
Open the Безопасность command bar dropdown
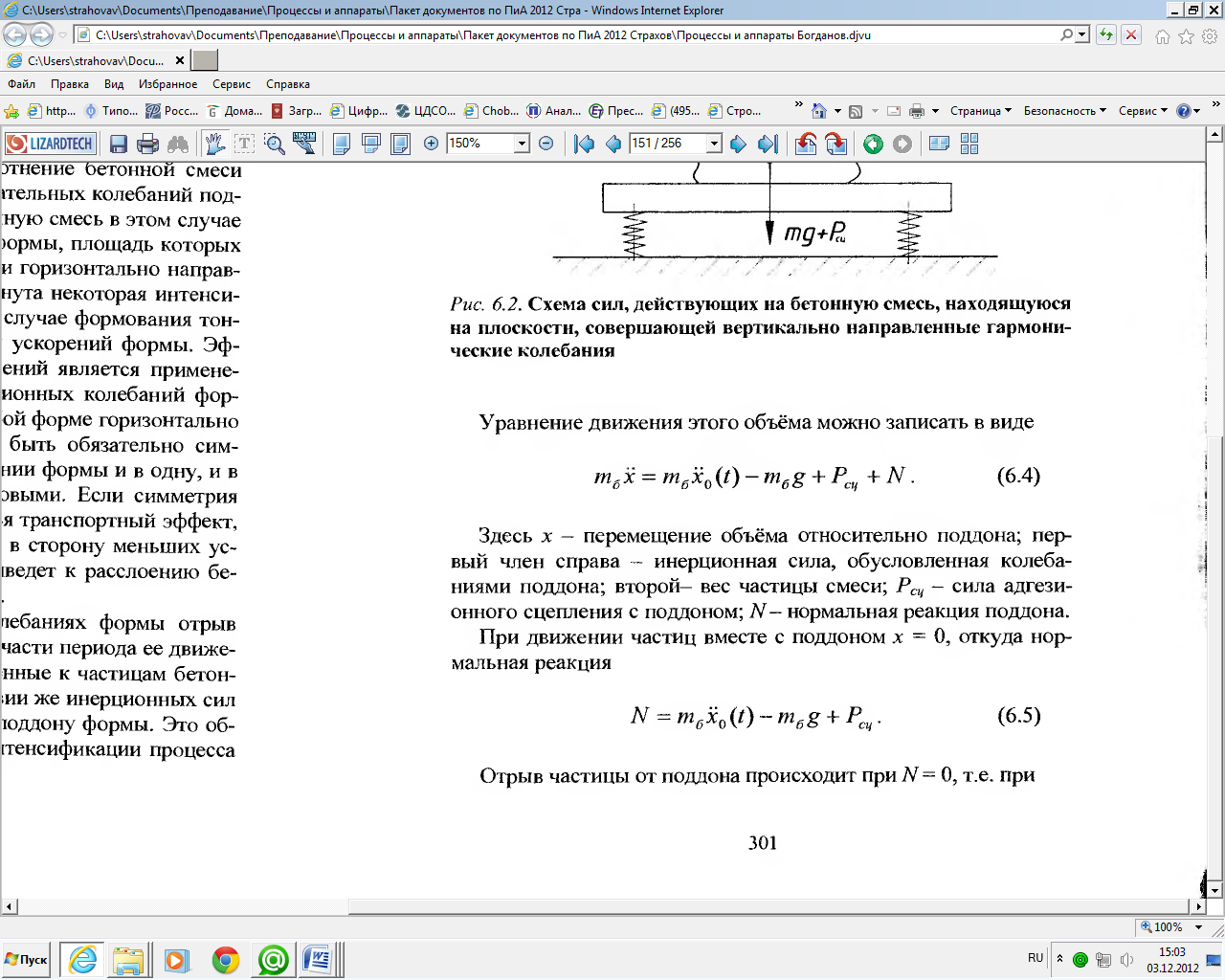coord(1064,111)
